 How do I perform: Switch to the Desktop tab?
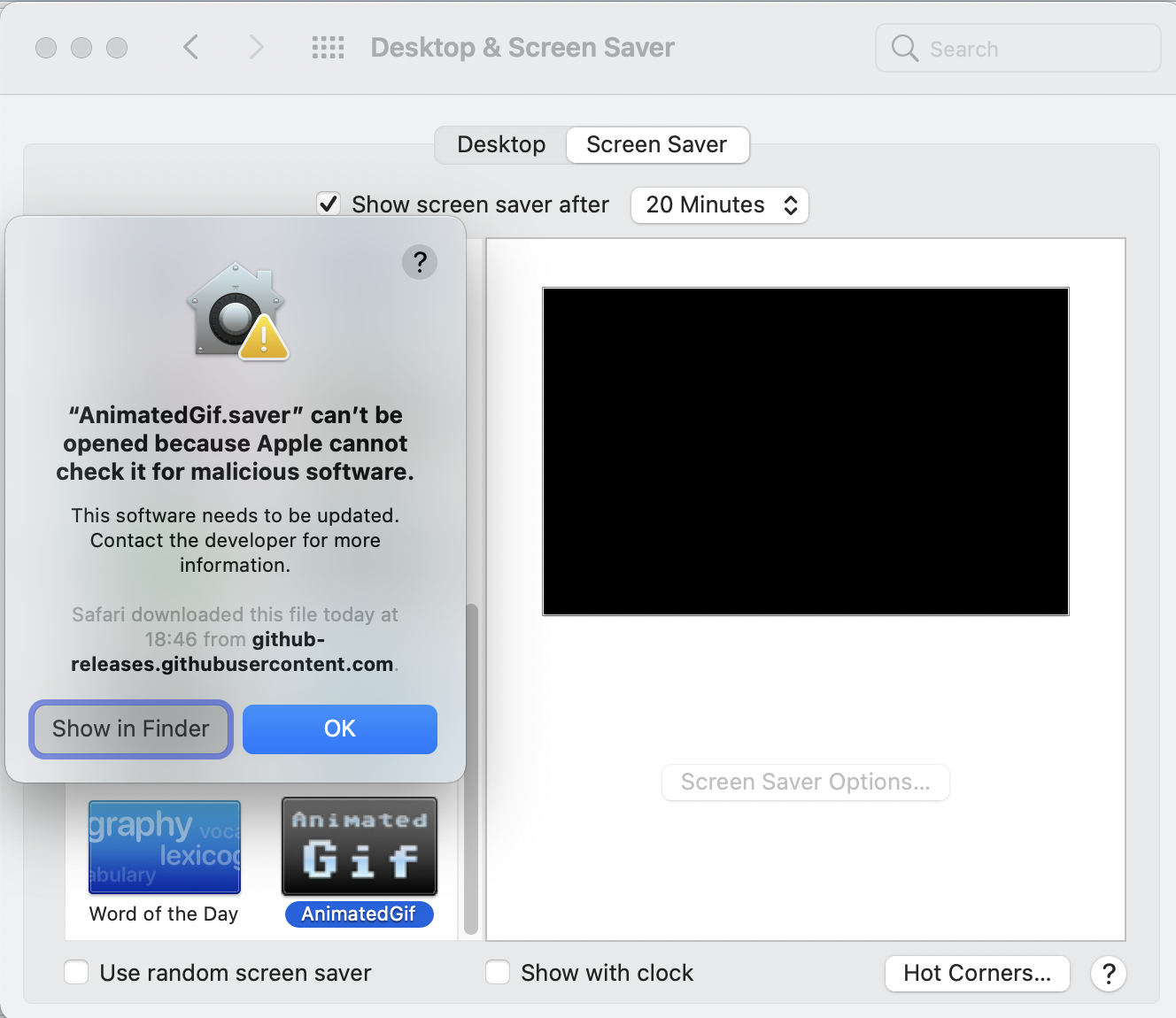(x=501, y=144)
